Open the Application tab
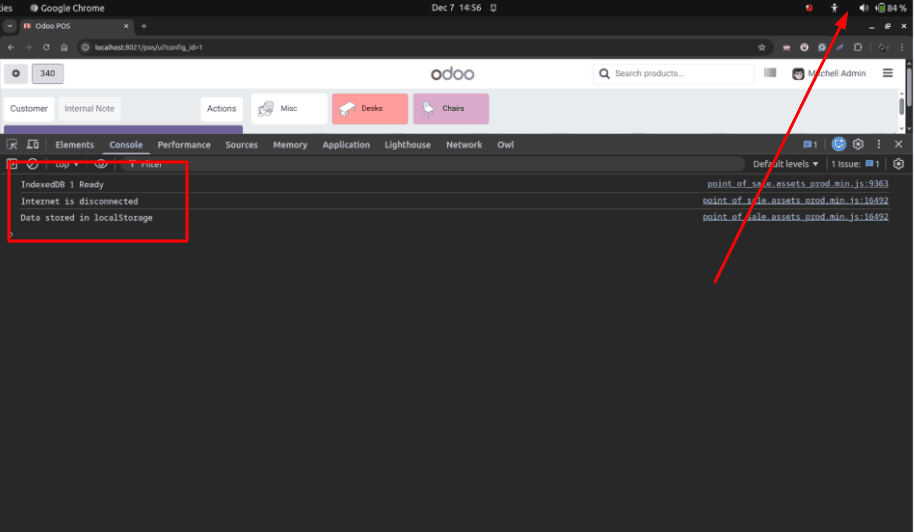This screenshot has width=914, height=532. 346,145
